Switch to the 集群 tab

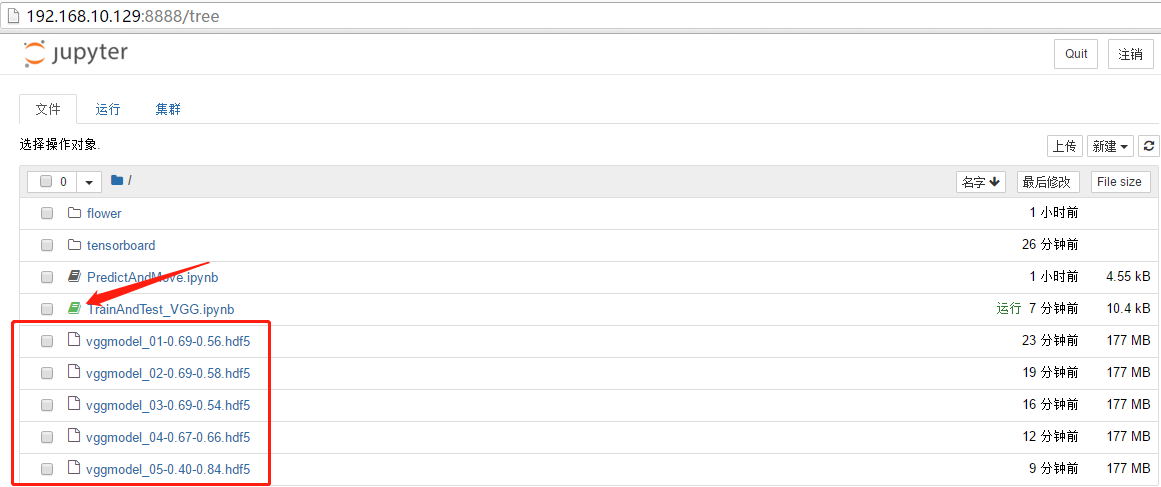tap(168, 110)
